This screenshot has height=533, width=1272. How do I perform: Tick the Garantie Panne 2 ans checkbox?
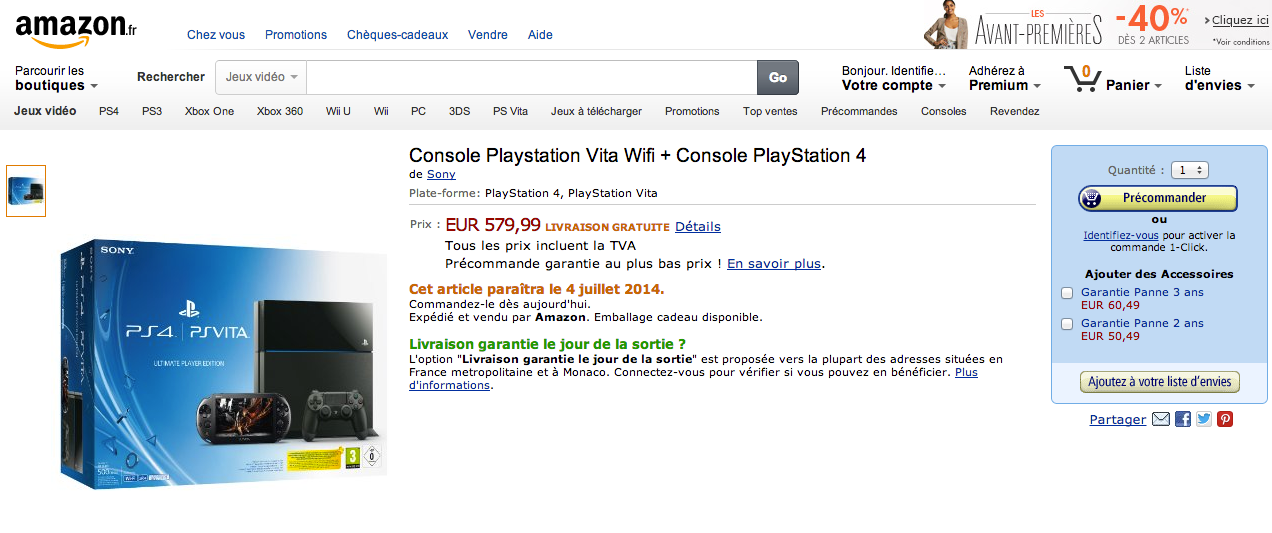tap(1067, 324)
